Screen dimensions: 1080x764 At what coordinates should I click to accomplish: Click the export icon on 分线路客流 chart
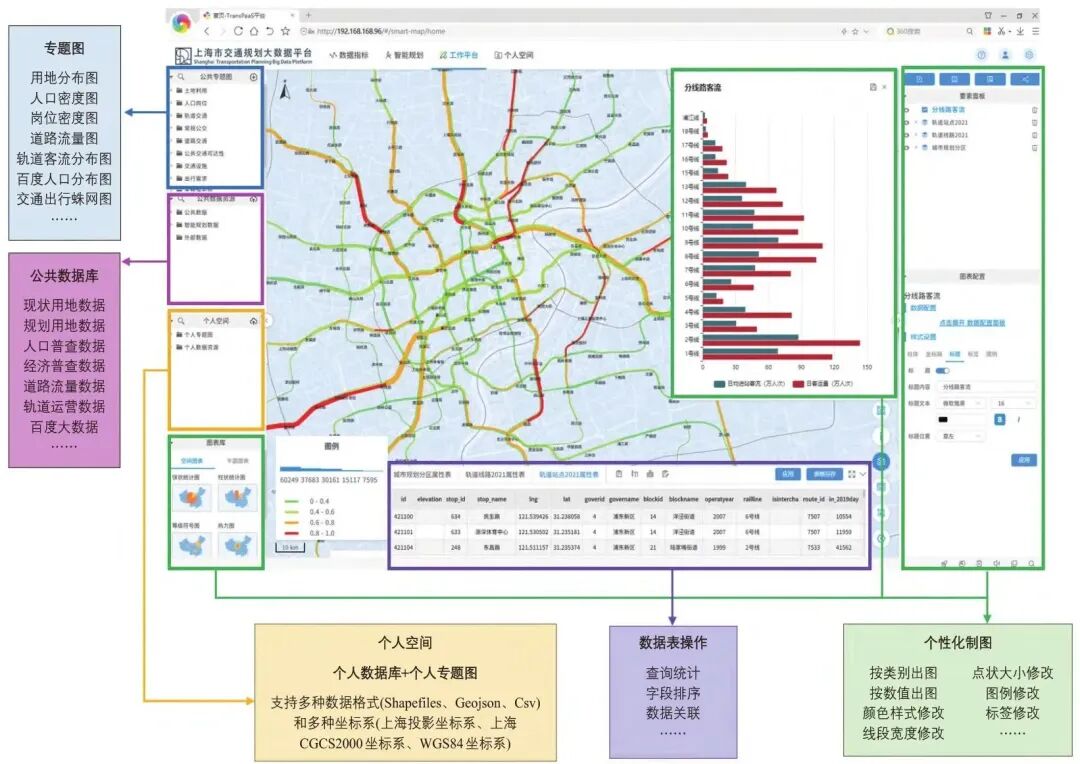click(873, 87)
